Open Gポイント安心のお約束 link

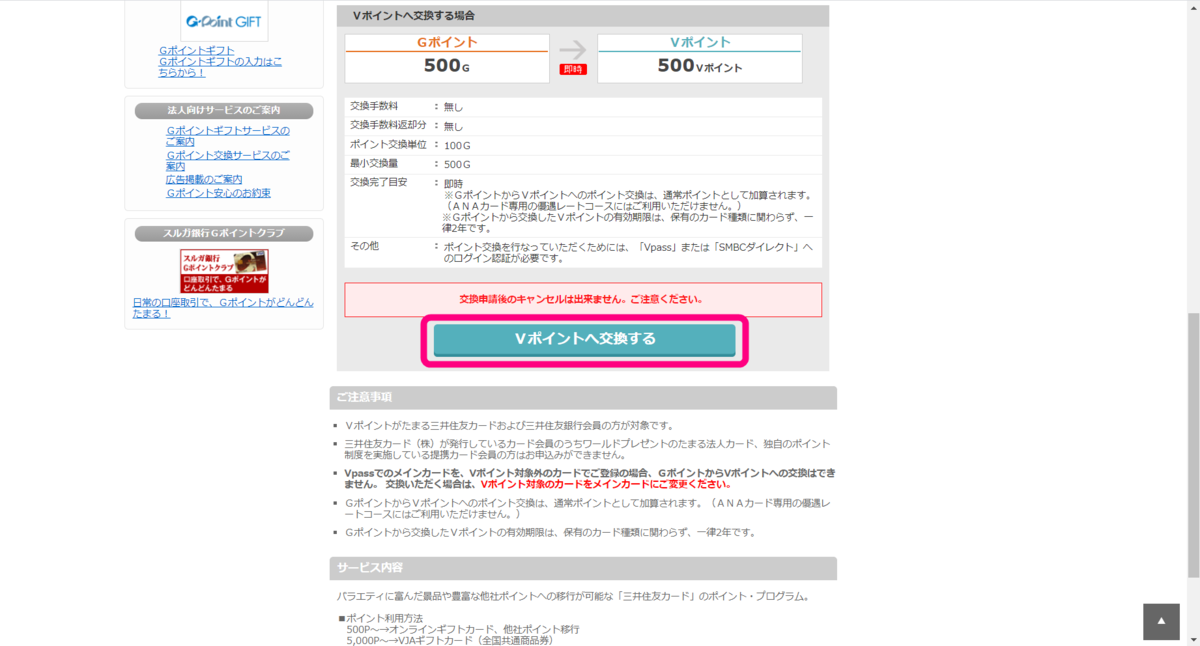[x=218, y=193]
